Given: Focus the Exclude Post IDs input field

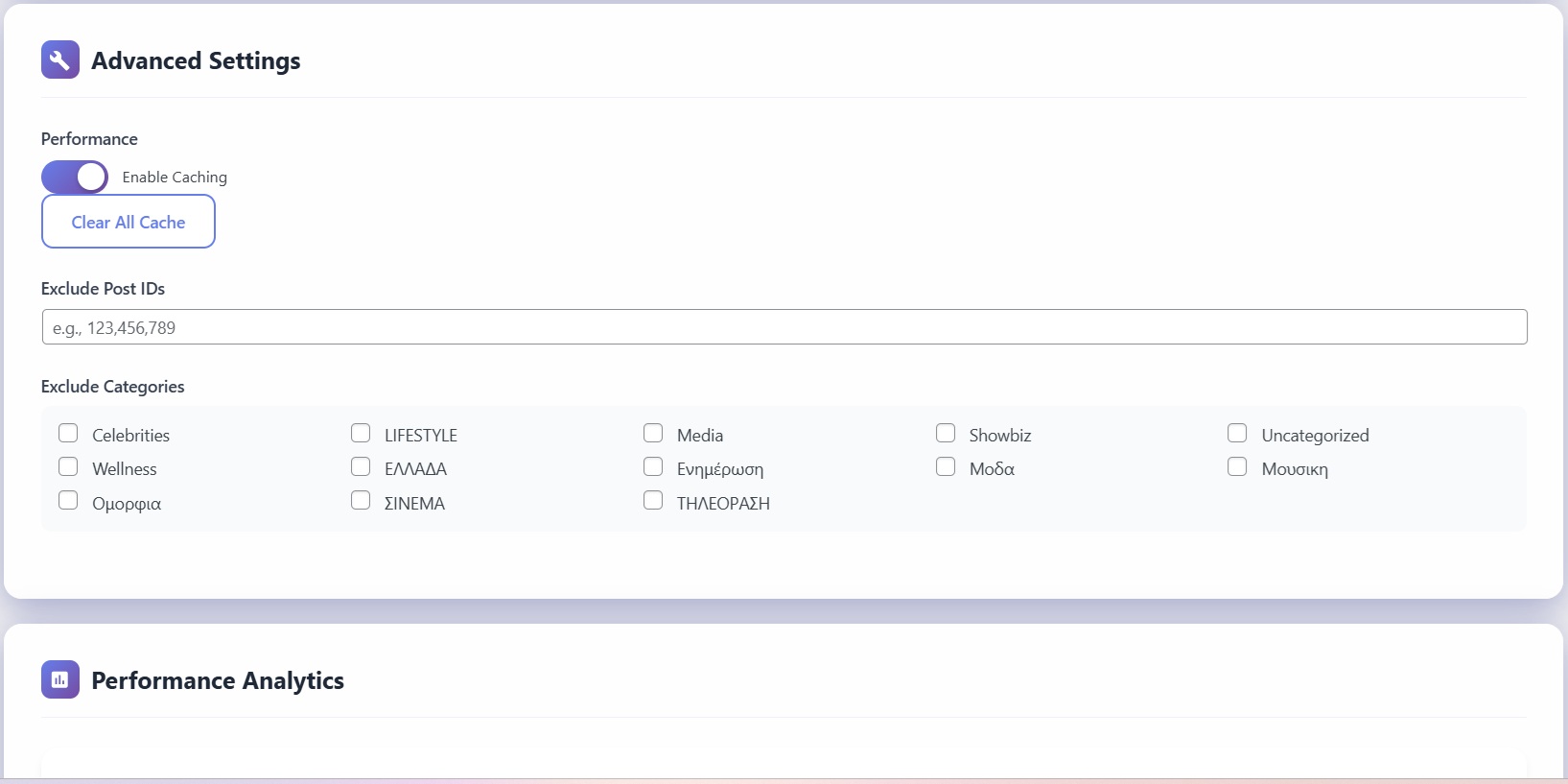Looking at the screenshot, I should click(x=784, y=327).
